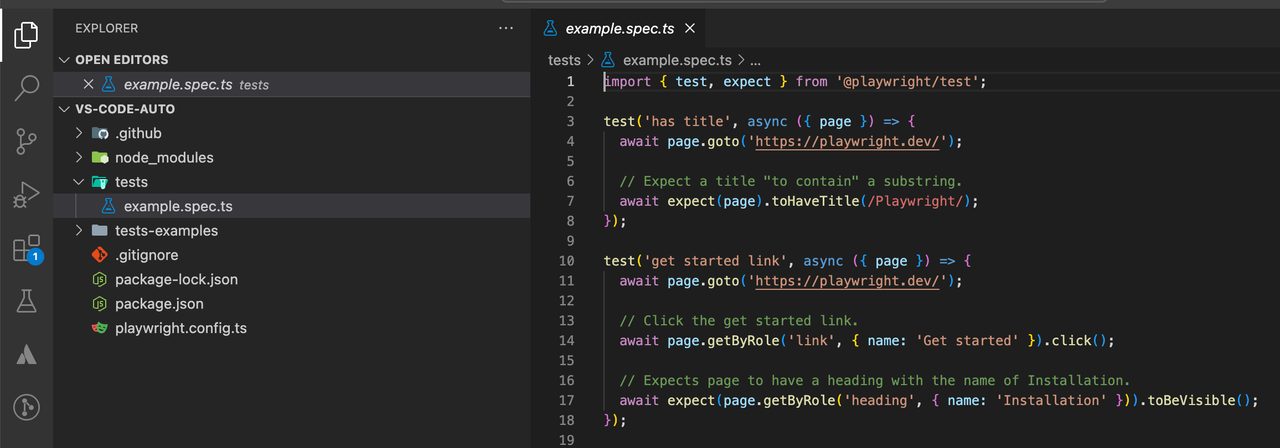Screen dimensions: 1280x448
Task: Open the Atlassian activity bar icon
Action: (x=26, y=354)
